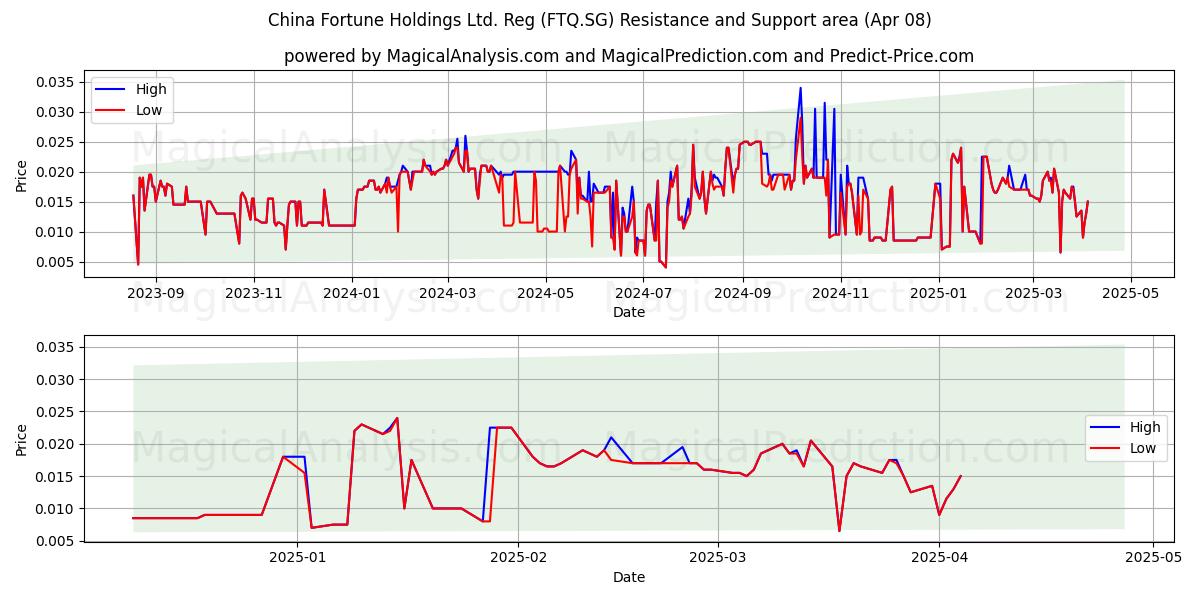
Task: Click the '2024-07' x-axis label in top chart
Action: [643, 295]
